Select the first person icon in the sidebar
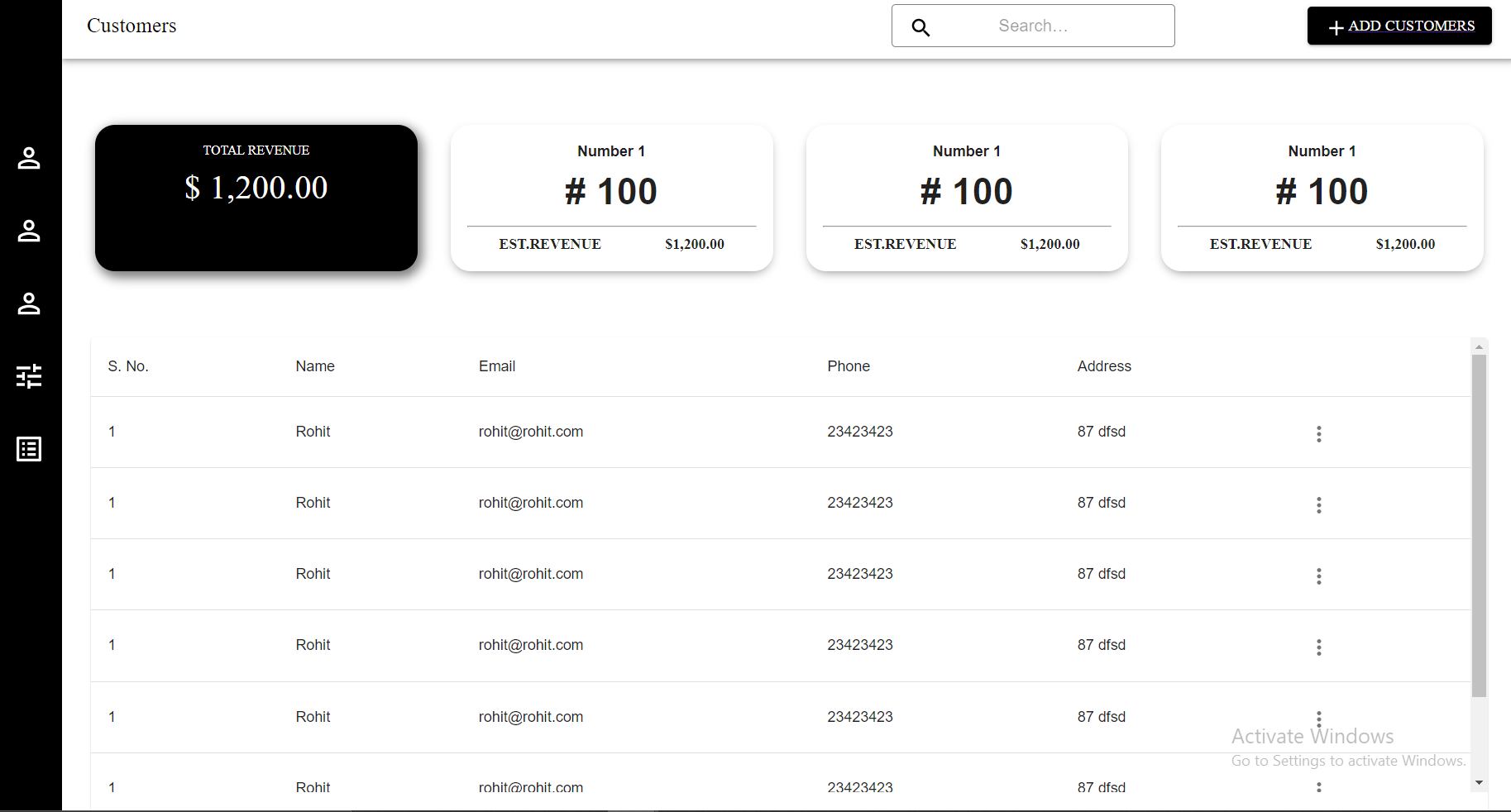The width and height of the screenshot is (1511, 812). click(x=29, y=158)
